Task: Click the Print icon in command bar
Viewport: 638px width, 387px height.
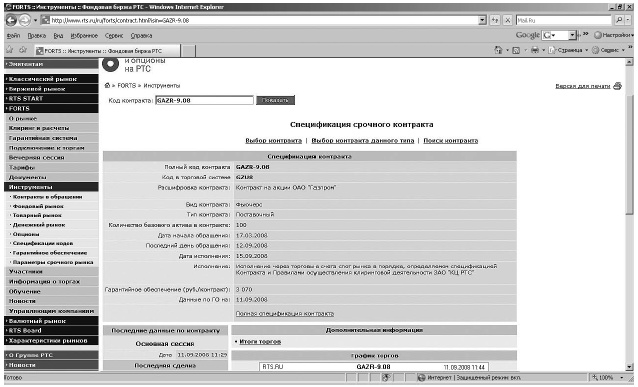Action: (535, 50)
